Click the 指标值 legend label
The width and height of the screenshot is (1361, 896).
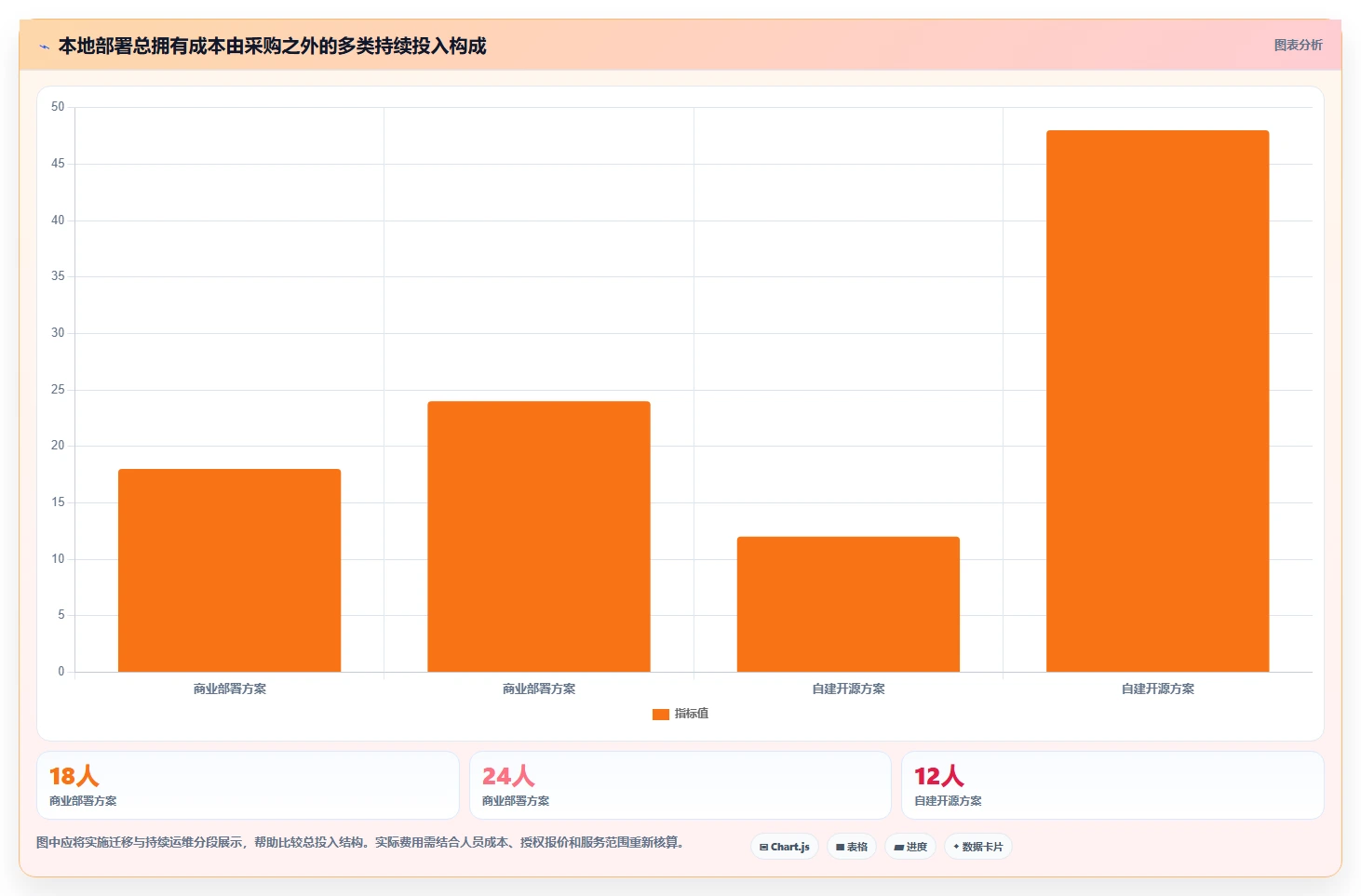pos(692,714)
